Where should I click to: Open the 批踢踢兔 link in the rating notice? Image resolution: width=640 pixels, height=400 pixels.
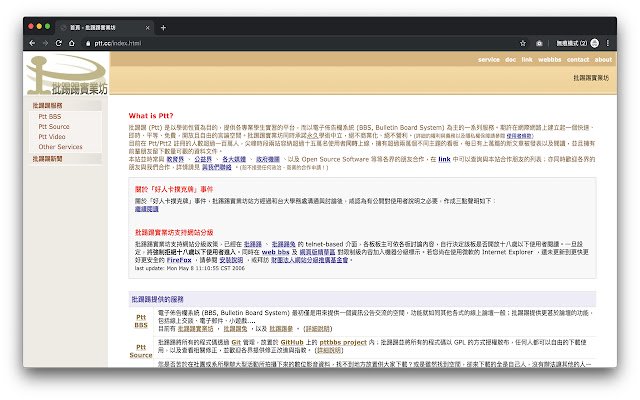pyautogui.click(x=283, y=244)
